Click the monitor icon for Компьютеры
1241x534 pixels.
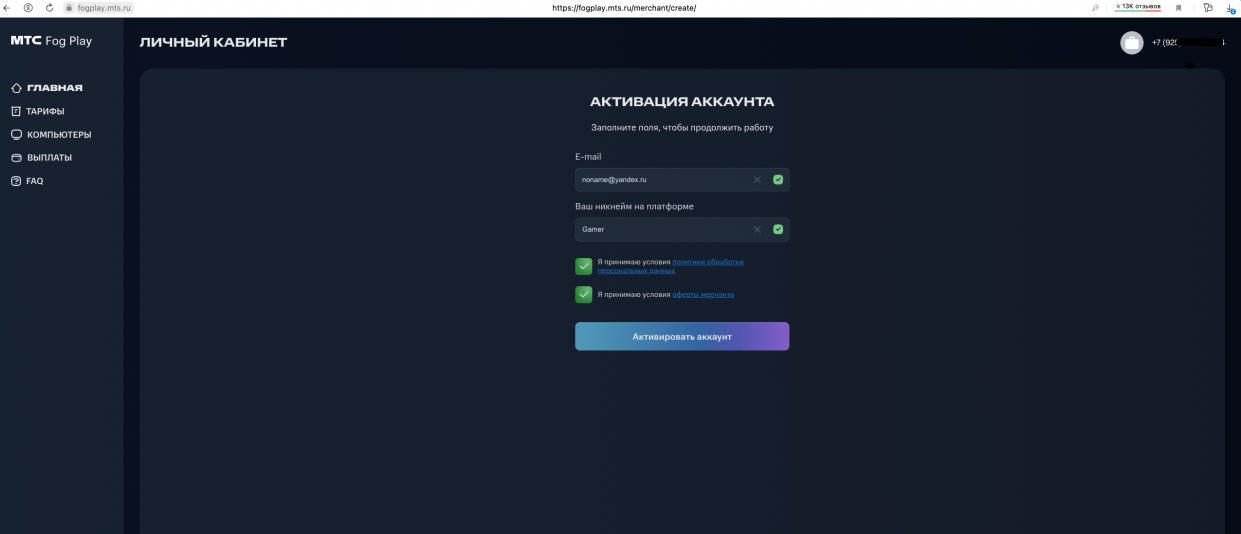pos(16,135)
